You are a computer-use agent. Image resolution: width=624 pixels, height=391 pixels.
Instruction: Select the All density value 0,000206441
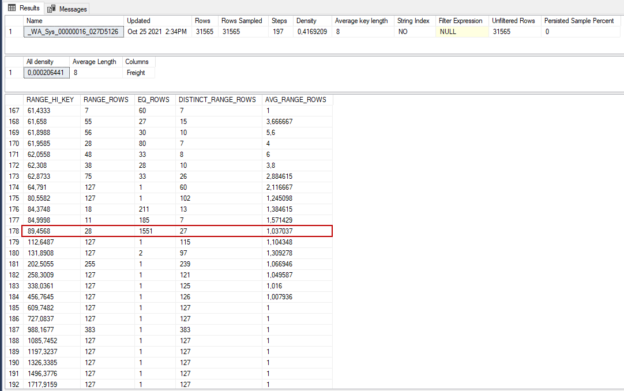(x=47, y=73)
